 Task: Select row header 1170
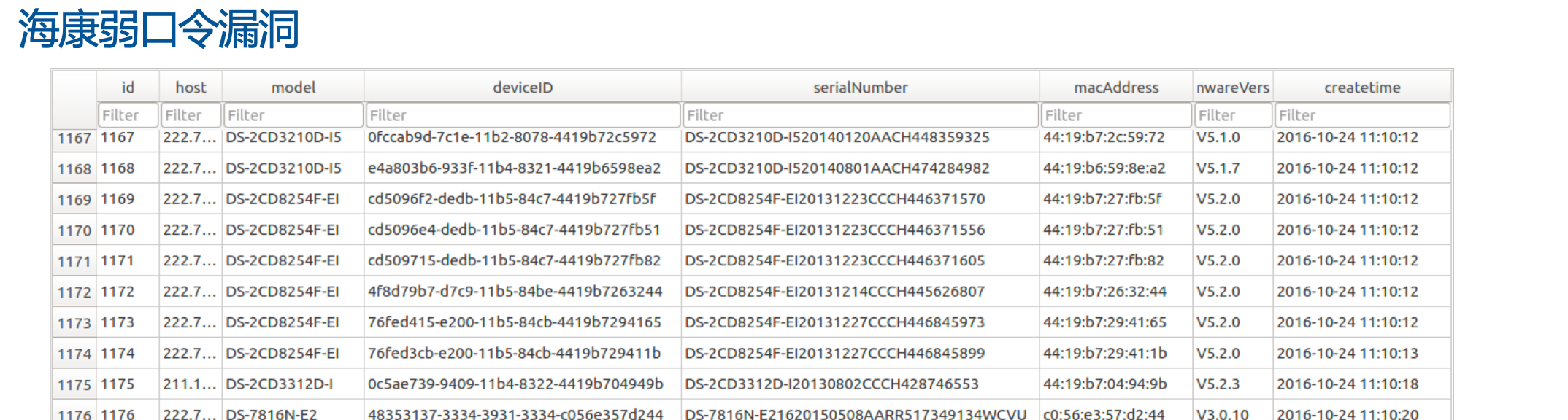pos(74,230)
